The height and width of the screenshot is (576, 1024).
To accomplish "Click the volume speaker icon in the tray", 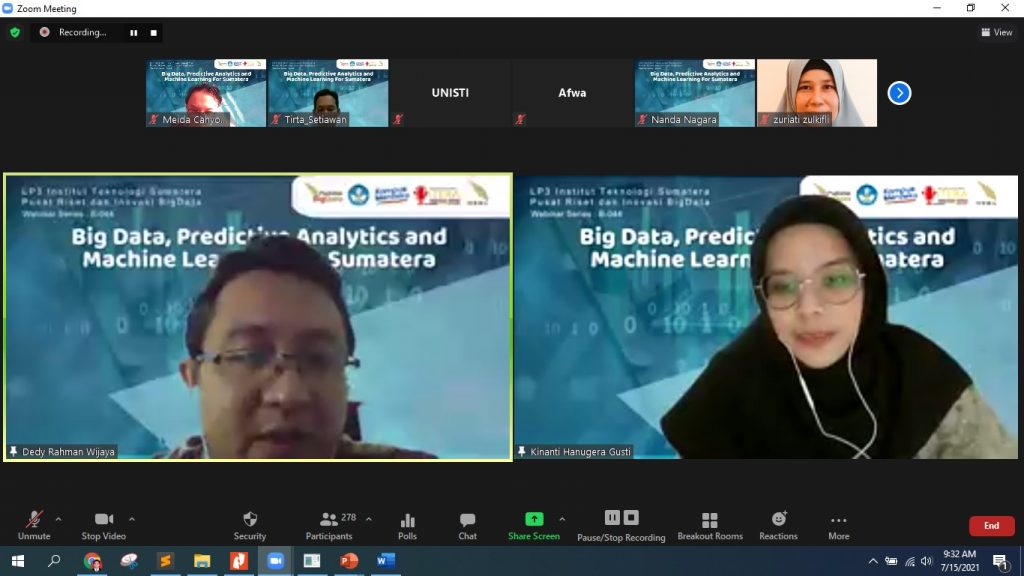I will click(x=926, y=561).
